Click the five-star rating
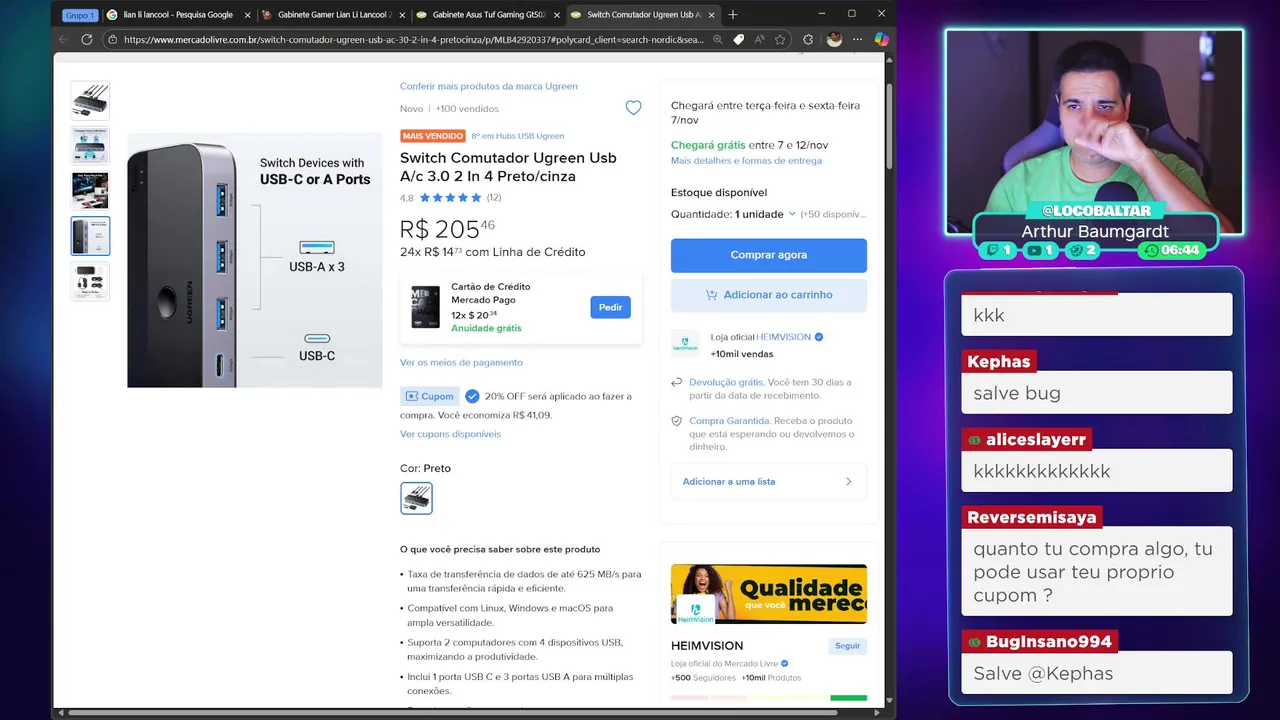Image resolution: width=1280 pixels, height=720 pixels. click(450, 198)
